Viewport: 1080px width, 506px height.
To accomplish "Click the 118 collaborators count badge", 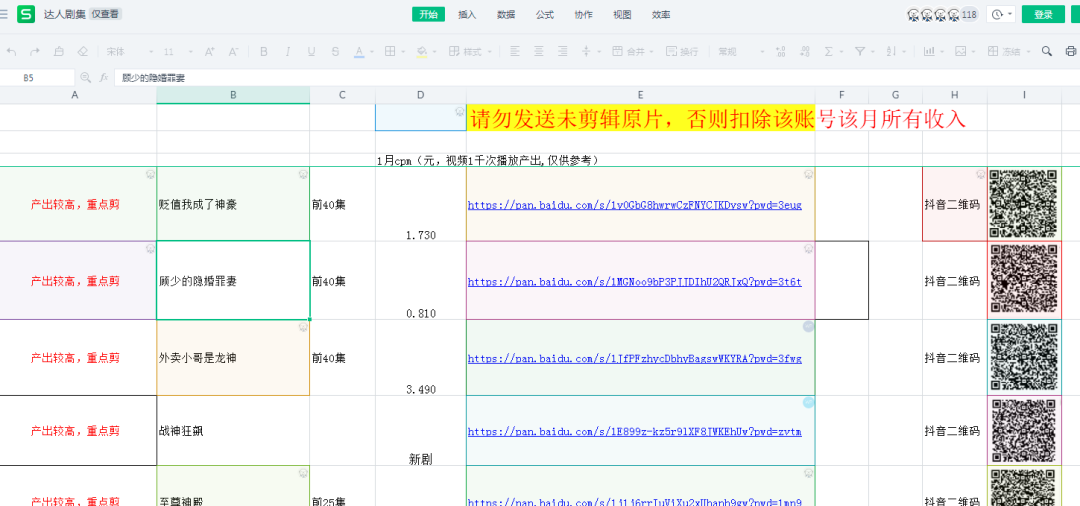I will 969,14.
